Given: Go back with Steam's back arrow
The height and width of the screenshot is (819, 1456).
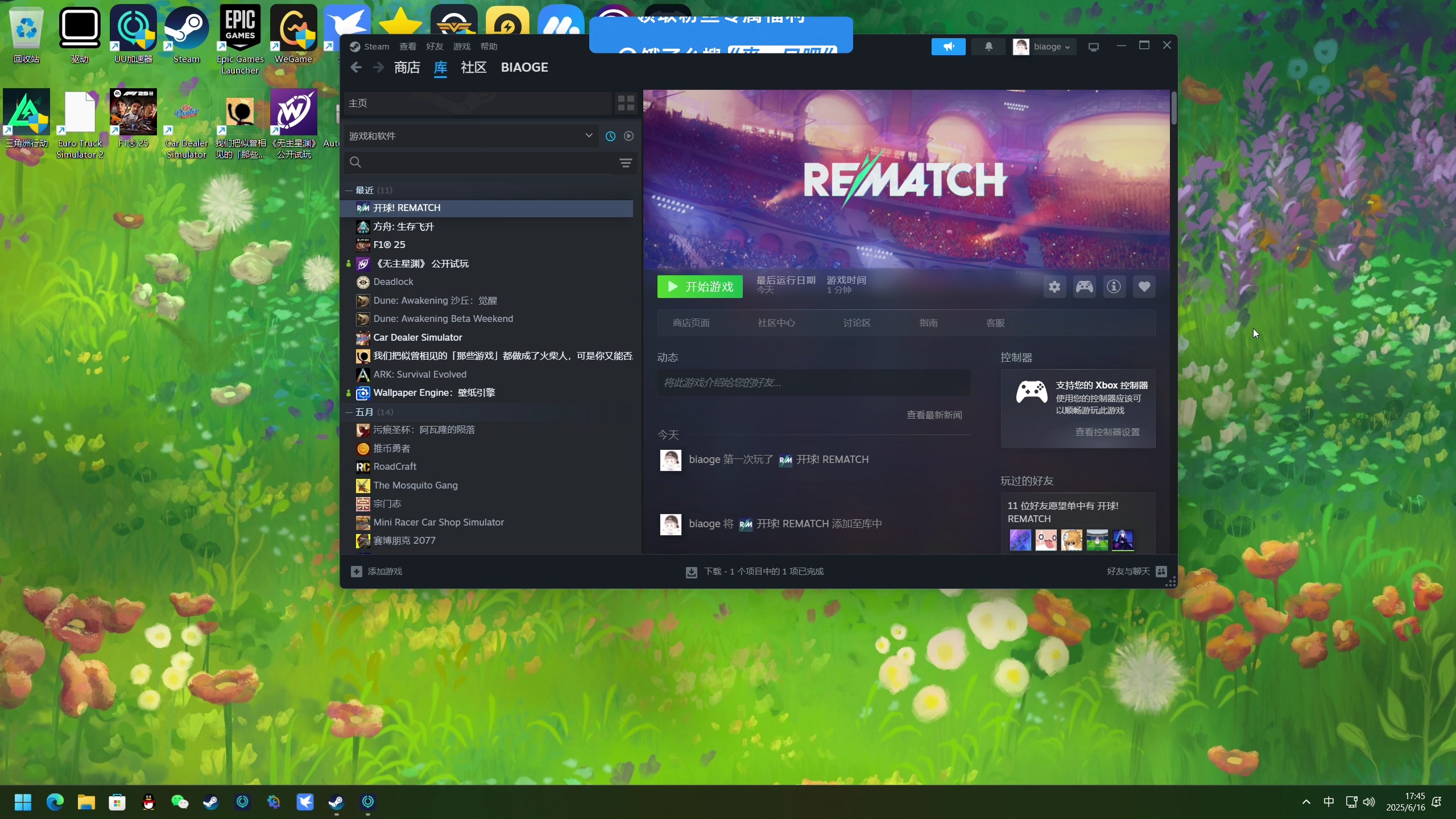Looking at the screenshot, I should pyautogui.click(x=356, y=68).
